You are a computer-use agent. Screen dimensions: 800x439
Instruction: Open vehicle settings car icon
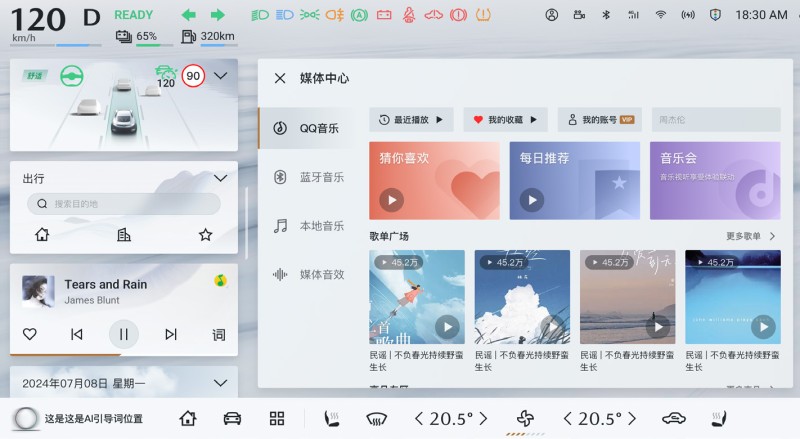[232, 419]
